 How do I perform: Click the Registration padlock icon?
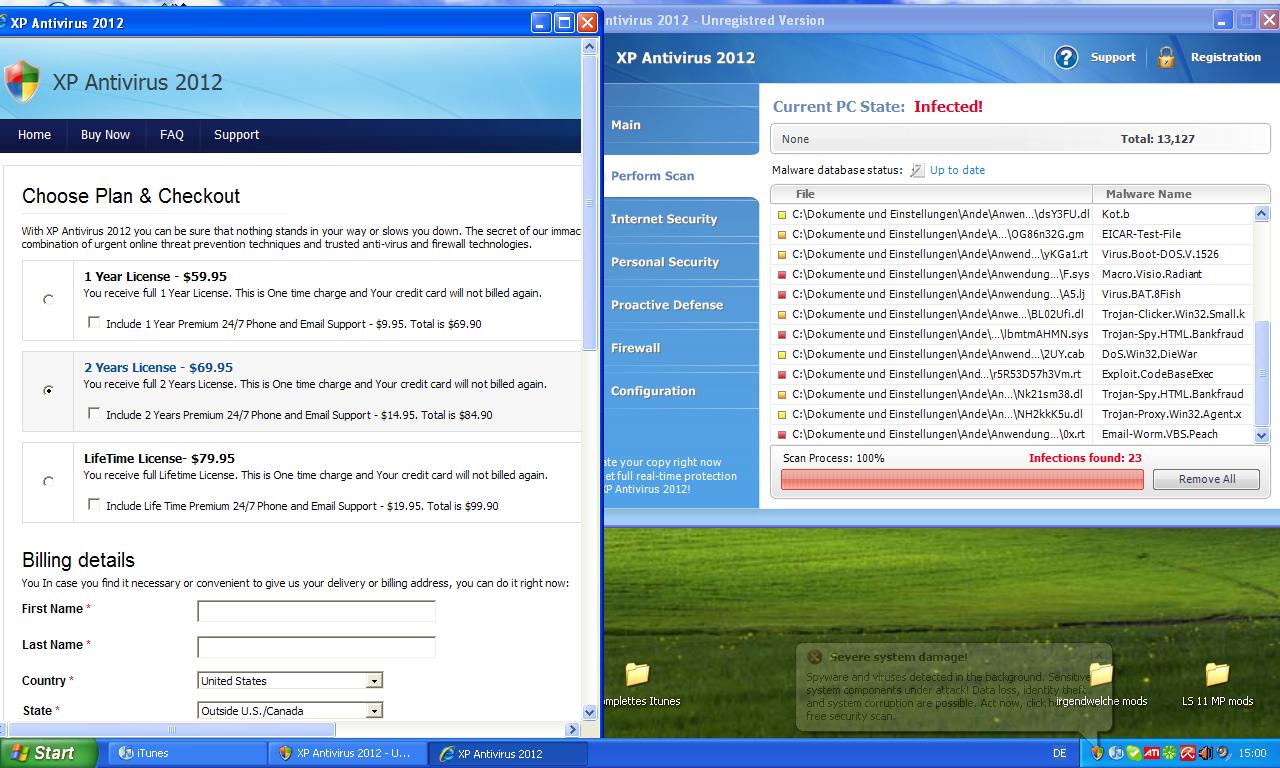(1166, 57)
